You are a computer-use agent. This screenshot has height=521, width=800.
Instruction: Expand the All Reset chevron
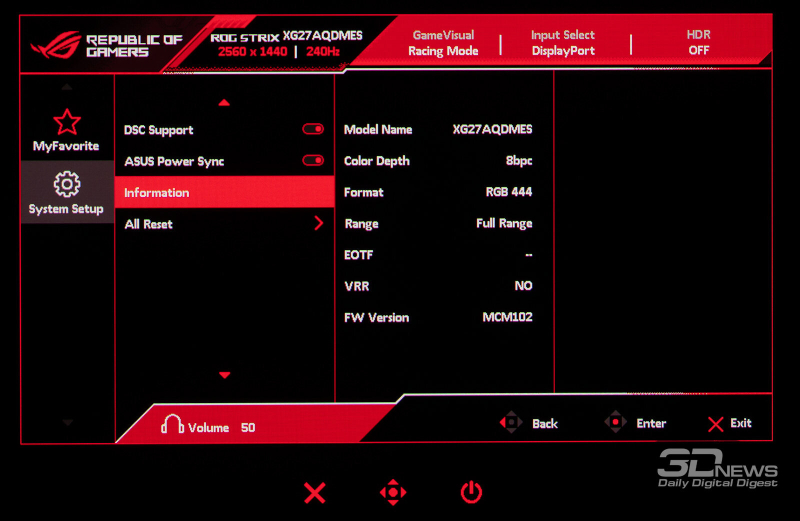[x=319, y=223]
